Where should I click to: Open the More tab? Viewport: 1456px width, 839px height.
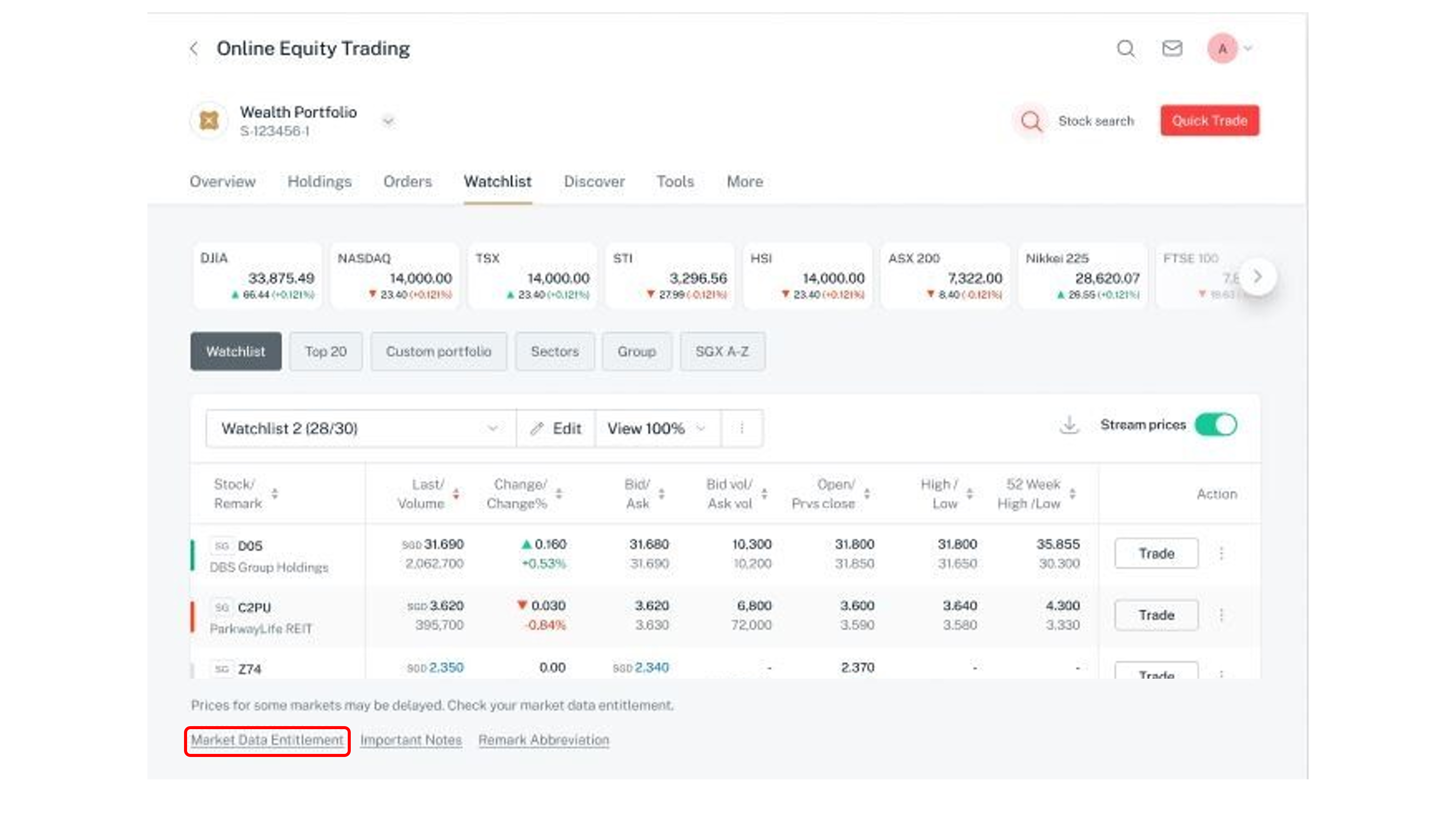(x=745, y=181)
